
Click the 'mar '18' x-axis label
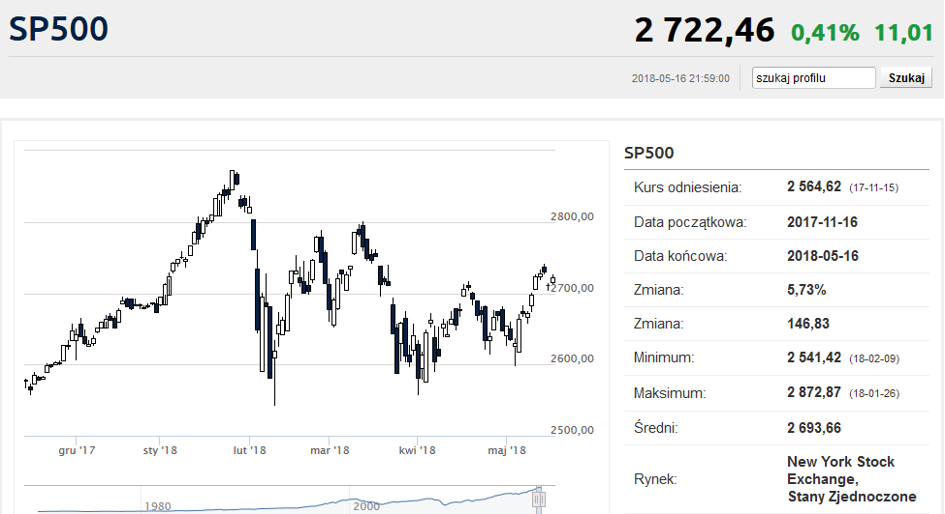point(330,451)
